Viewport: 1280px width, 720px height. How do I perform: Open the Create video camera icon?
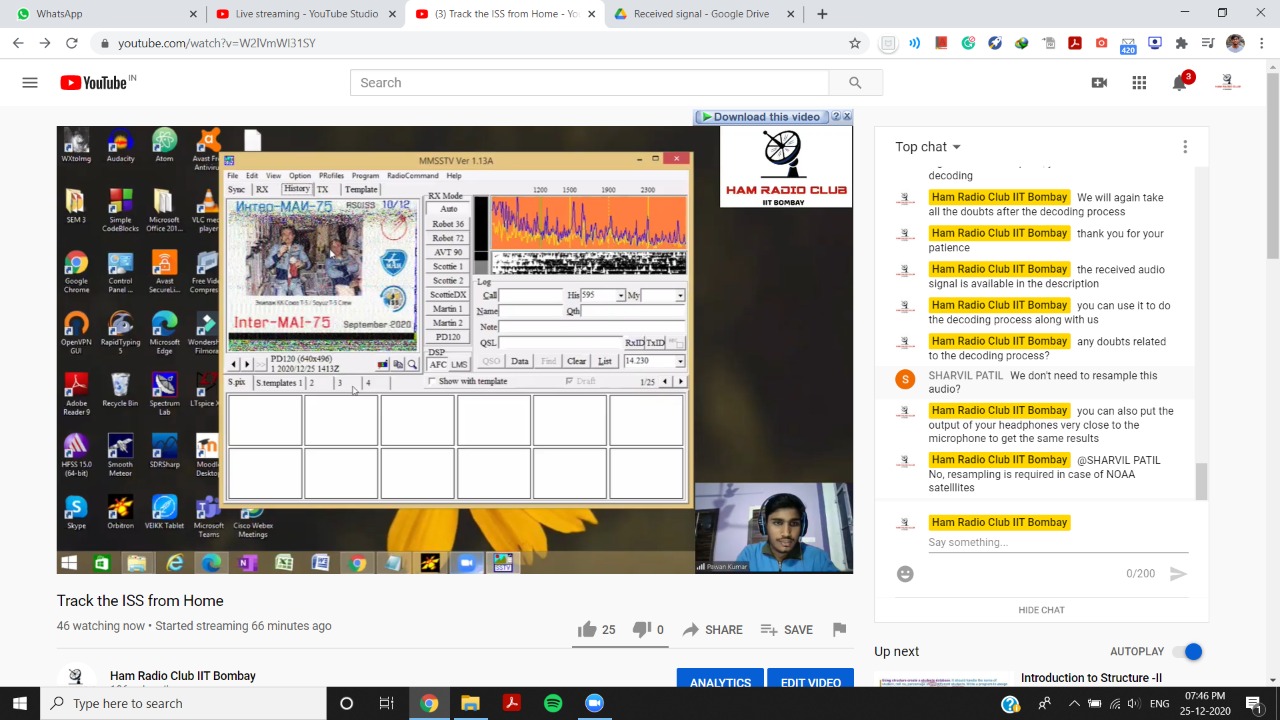point(1099,83)
